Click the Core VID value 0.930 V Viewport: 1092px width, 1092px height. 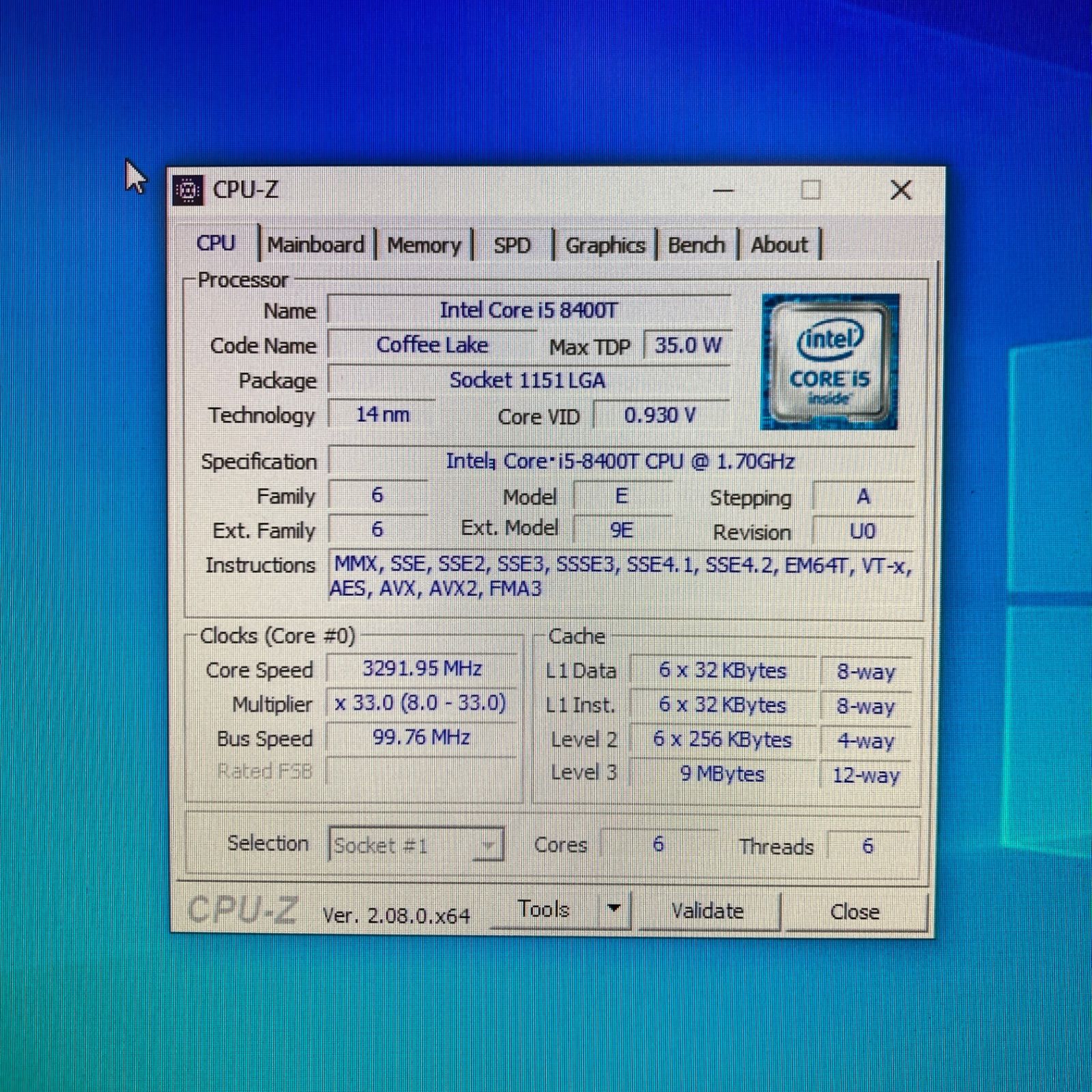click(x=661, y=415)
